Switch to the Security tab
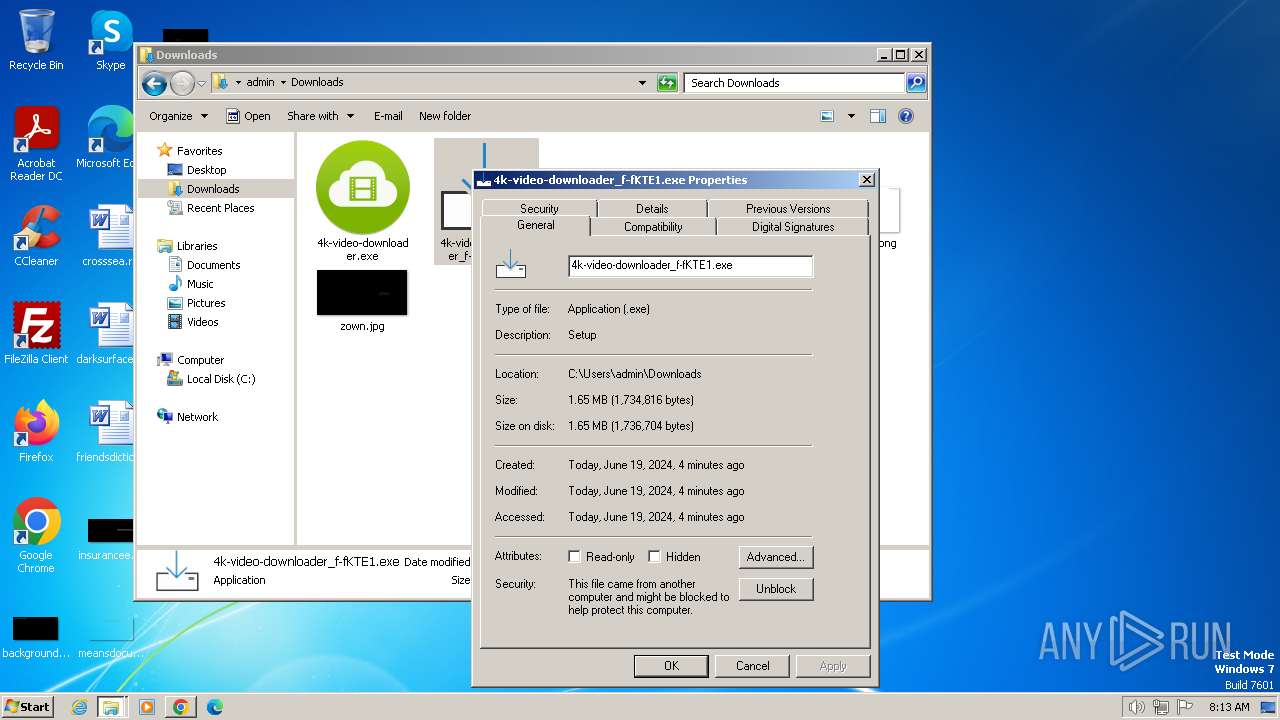 [x=539, y=208]
